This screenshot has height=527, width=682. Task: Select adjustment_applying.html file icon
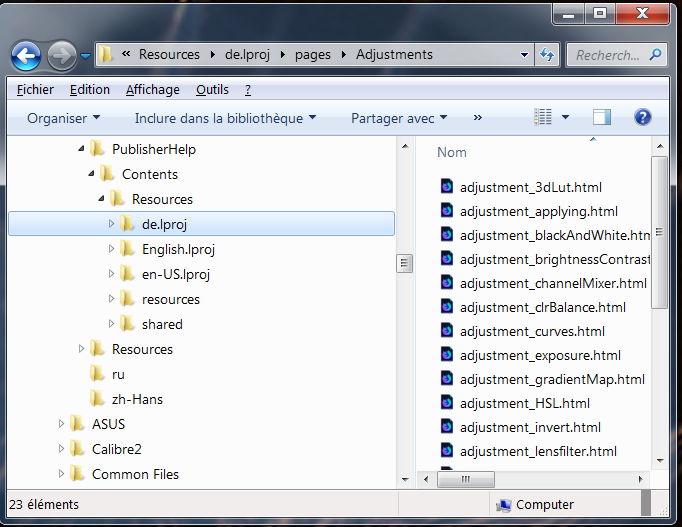click(447, 211)
